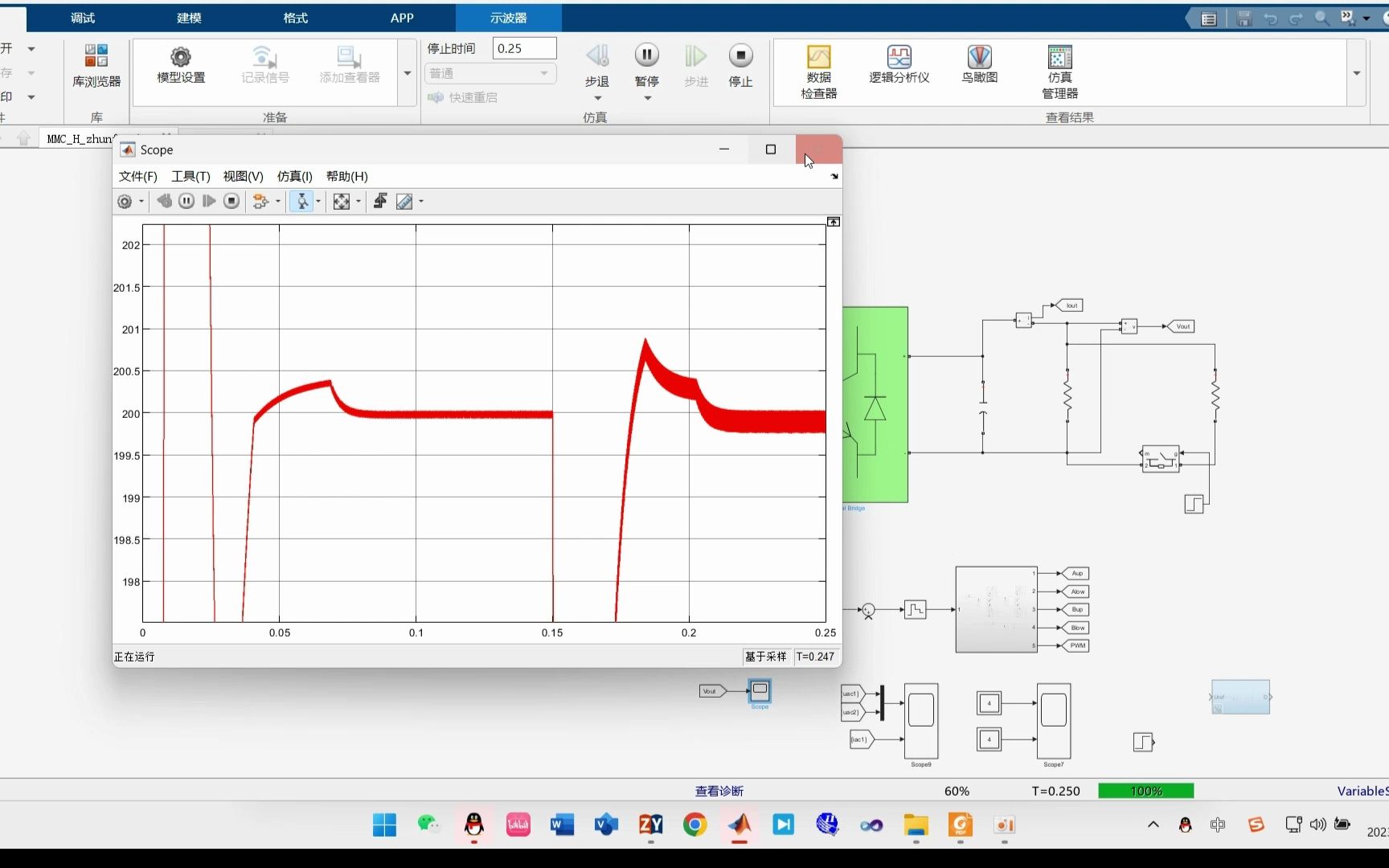Stop the simulation with 停止 button
The height and width of the screenshot is (868, 1389).
[x=740, y=65]
